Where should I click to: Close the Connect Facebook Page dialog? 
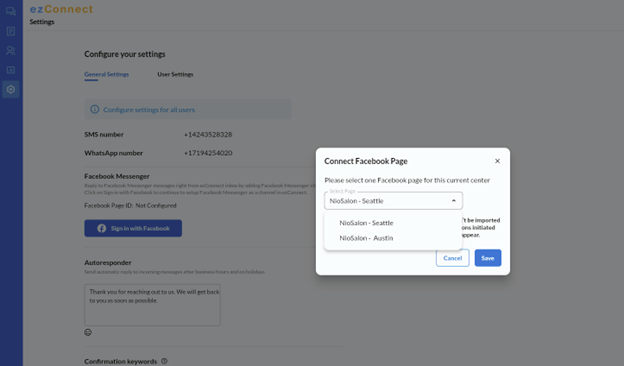497,161
